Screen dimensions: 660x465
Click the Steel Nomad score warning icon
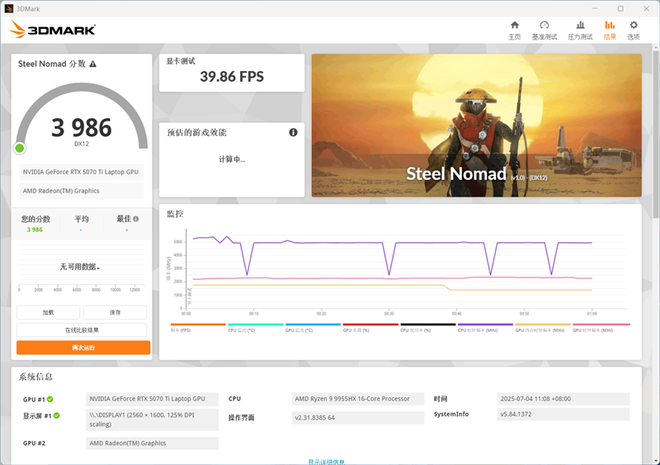93,64
